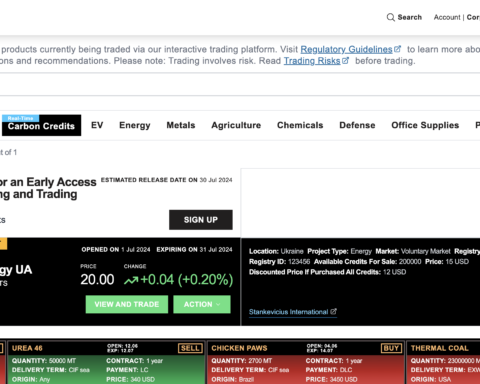Screen dimensions: 480x384
Task: Click the VIEW AND TRADE button
Action: click(x=127, y=304)
